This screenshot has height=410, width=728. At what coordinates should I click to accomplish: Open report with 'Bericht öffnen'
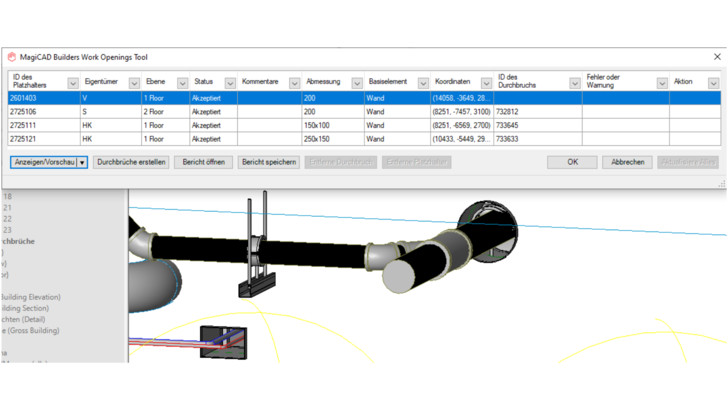pos(203,162)
